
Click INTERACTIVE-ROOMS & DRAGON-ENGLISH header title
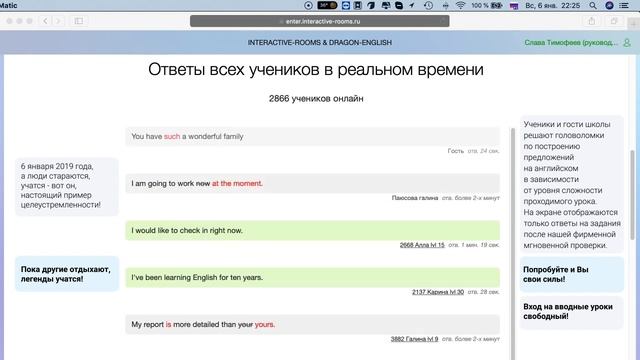tap(320, 42)
